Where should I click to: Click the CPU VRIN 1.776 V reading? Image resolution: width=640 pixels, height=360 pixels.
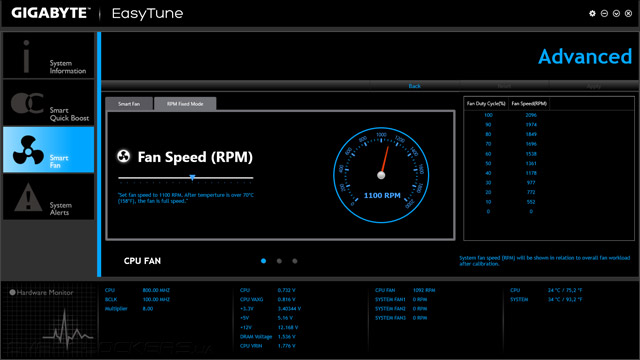287,346
